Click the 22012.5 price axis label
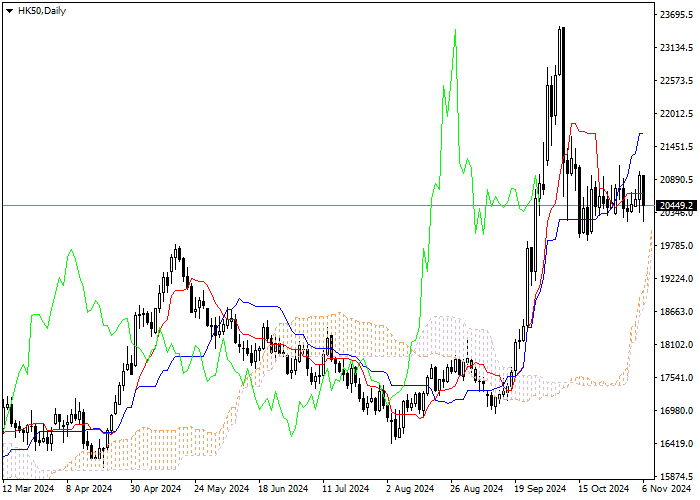The height and width of the screenshot is (500, 700). [676, 113]
